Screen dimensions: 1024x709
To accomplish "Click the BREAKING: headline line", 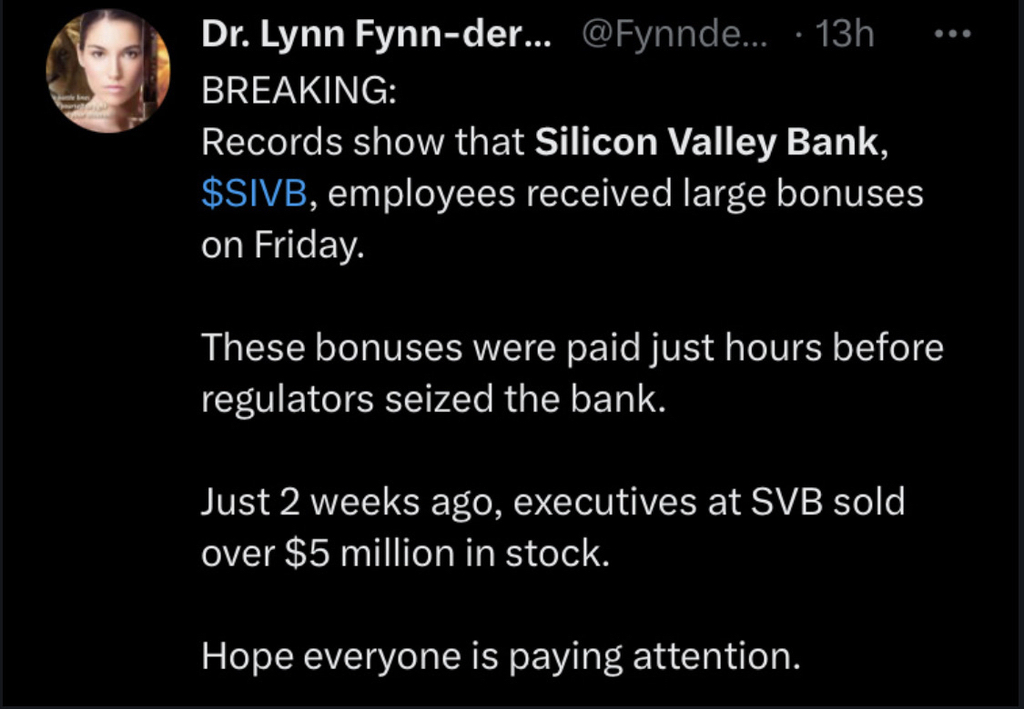I will [x=299, y=92].
